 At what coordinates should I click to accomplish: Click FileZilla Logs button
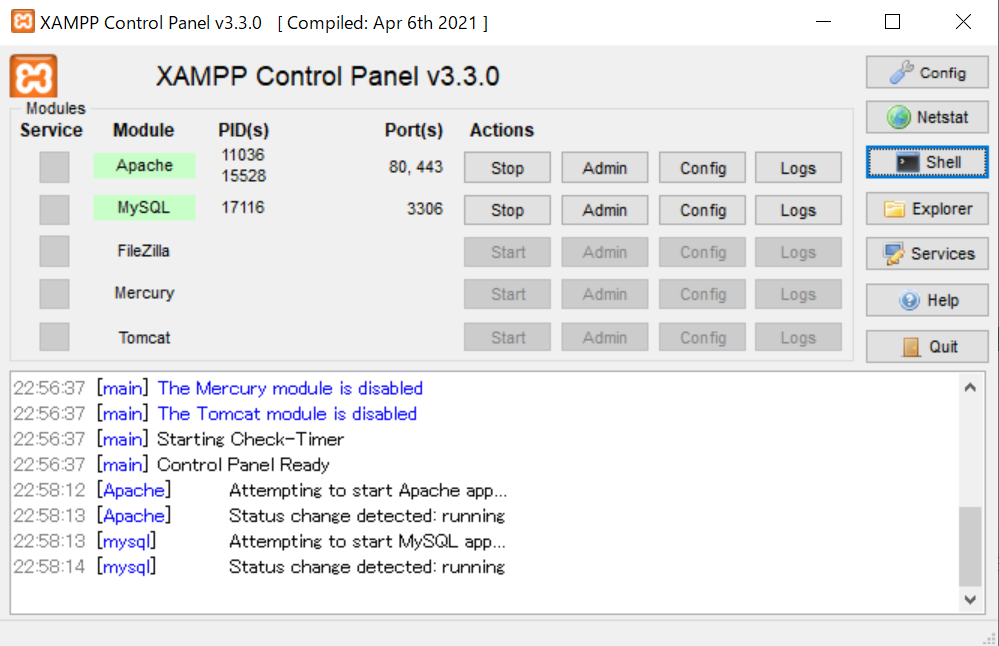click(798, 252)
